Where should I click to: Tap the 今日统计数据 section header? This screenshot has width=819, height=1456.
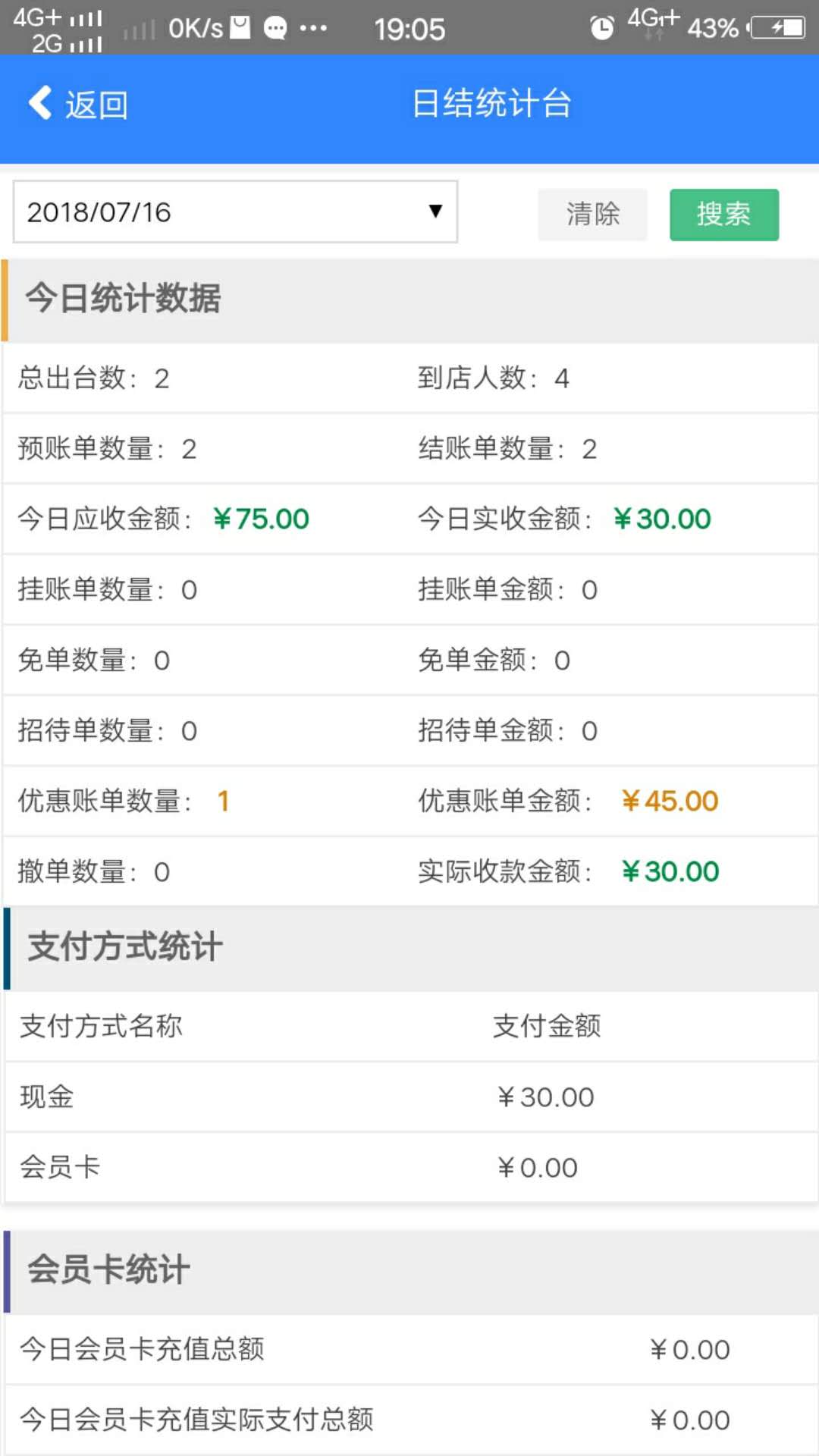(123, 298)
